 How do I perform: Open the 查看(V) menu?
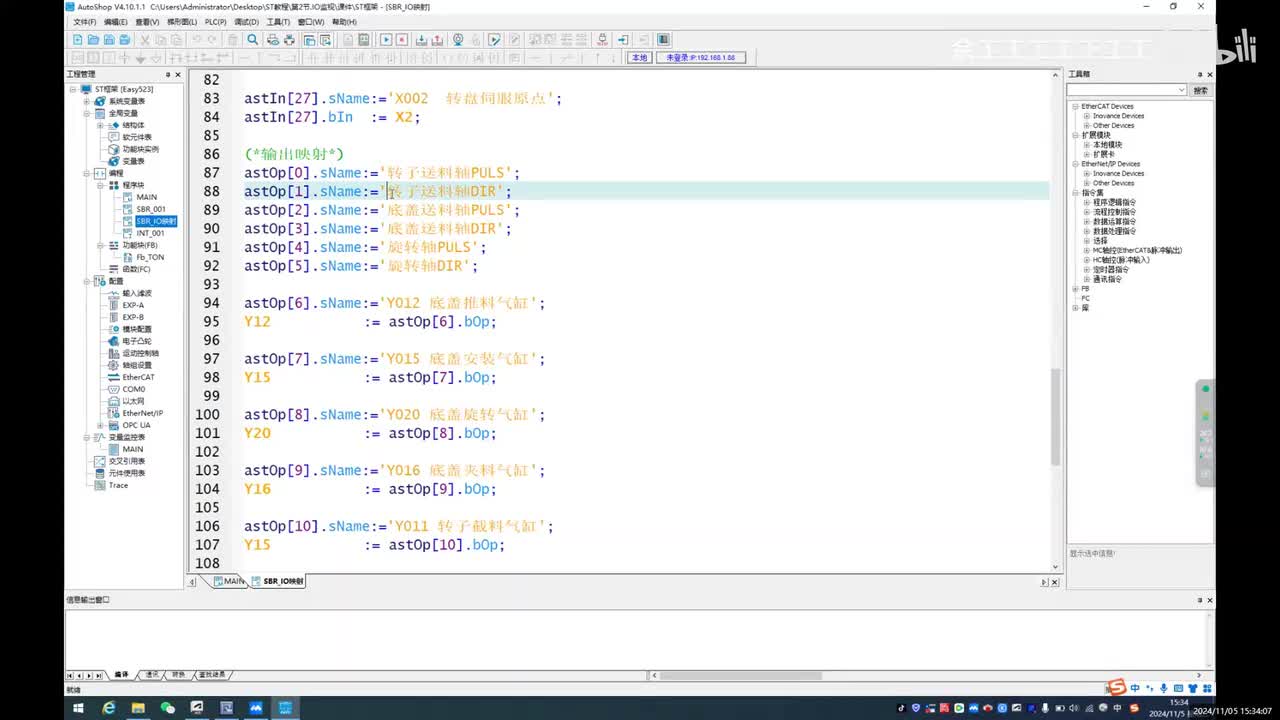point(147,22)
